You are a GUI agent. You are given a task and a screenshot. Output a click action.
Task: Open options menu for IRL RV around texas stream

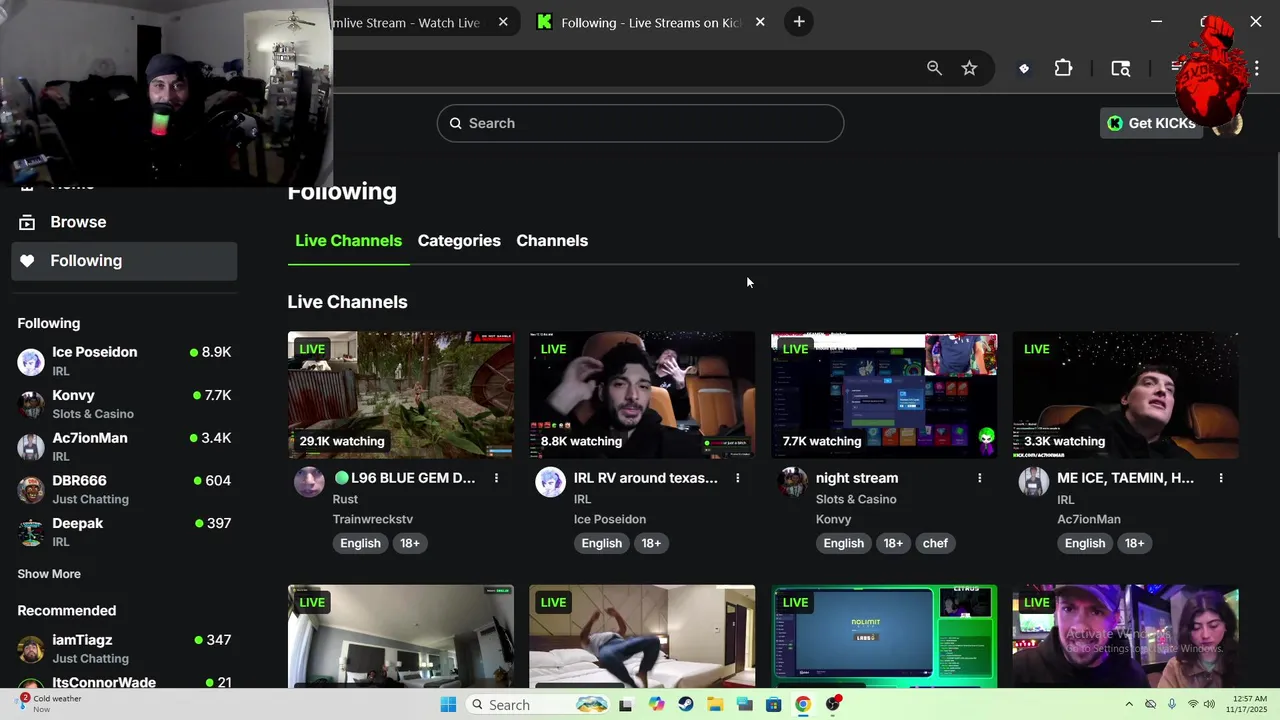click(738, 478)
